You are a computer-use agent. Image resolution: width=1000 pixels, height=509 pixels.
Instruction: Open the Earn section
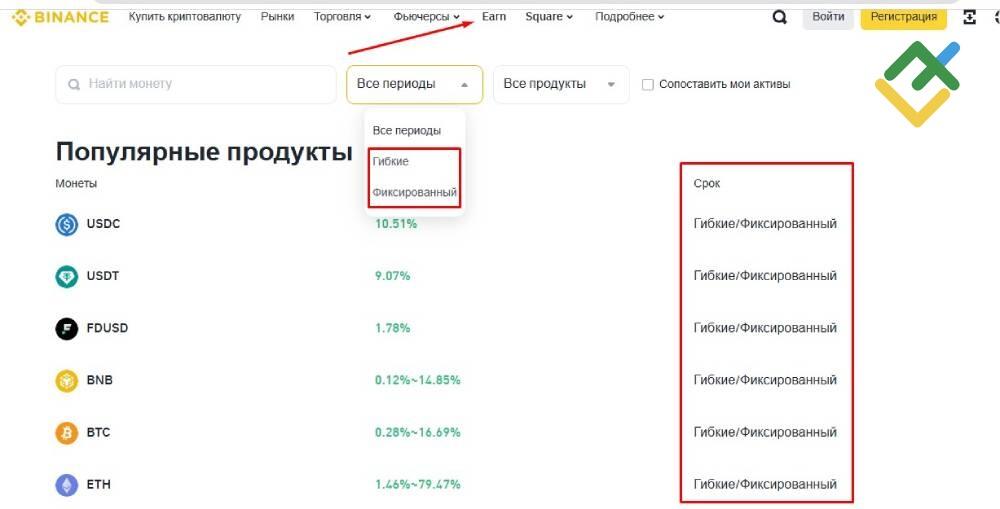click(494, 17)
